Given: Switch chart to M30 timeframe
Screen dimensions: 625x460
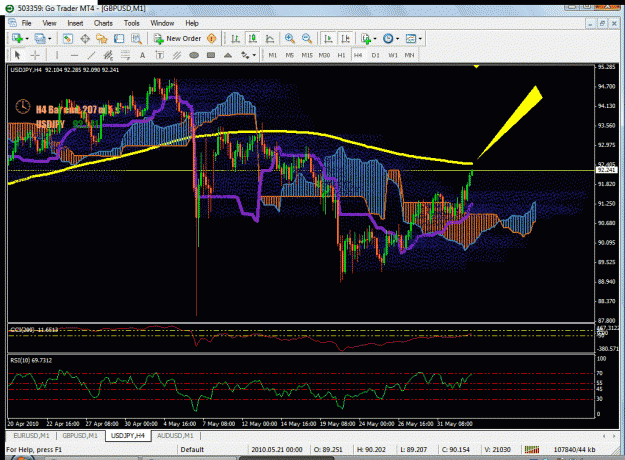Looking at the screenshot, I should pos(324,55).
